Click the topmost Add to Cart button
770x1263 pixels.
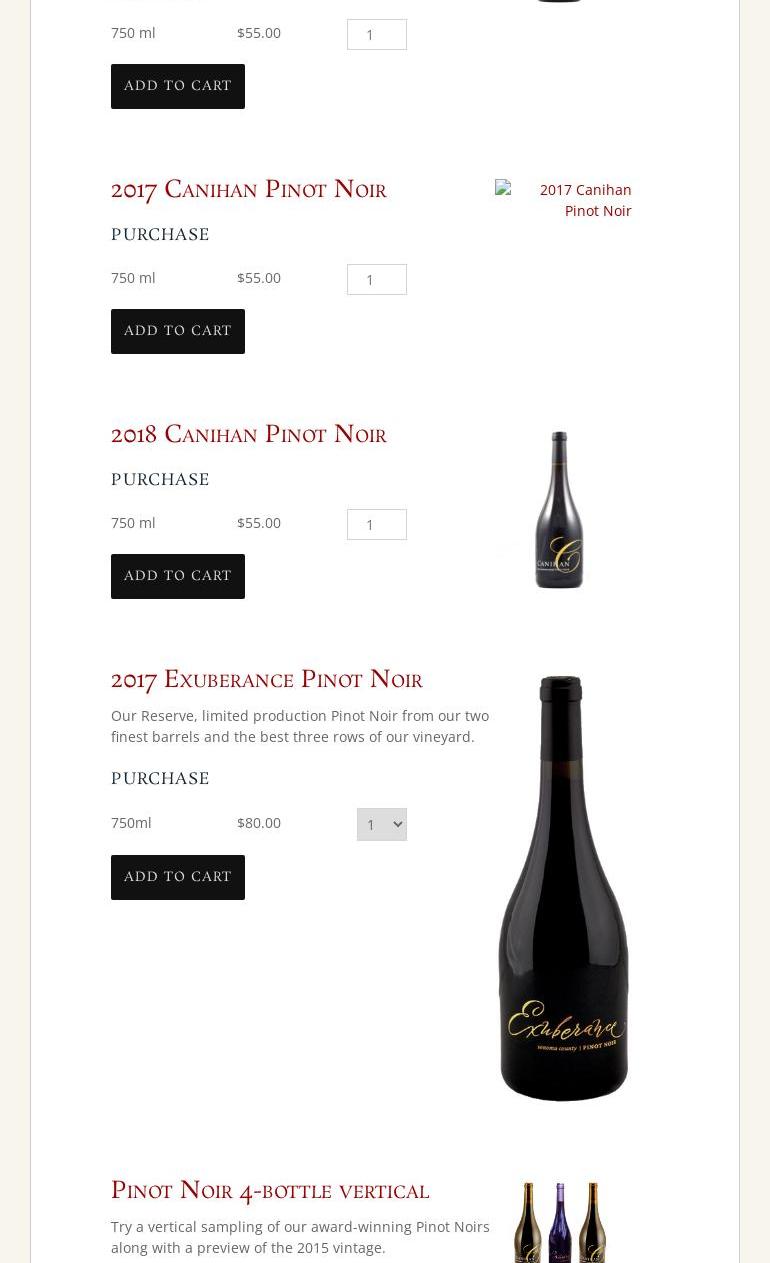point(178,86)
